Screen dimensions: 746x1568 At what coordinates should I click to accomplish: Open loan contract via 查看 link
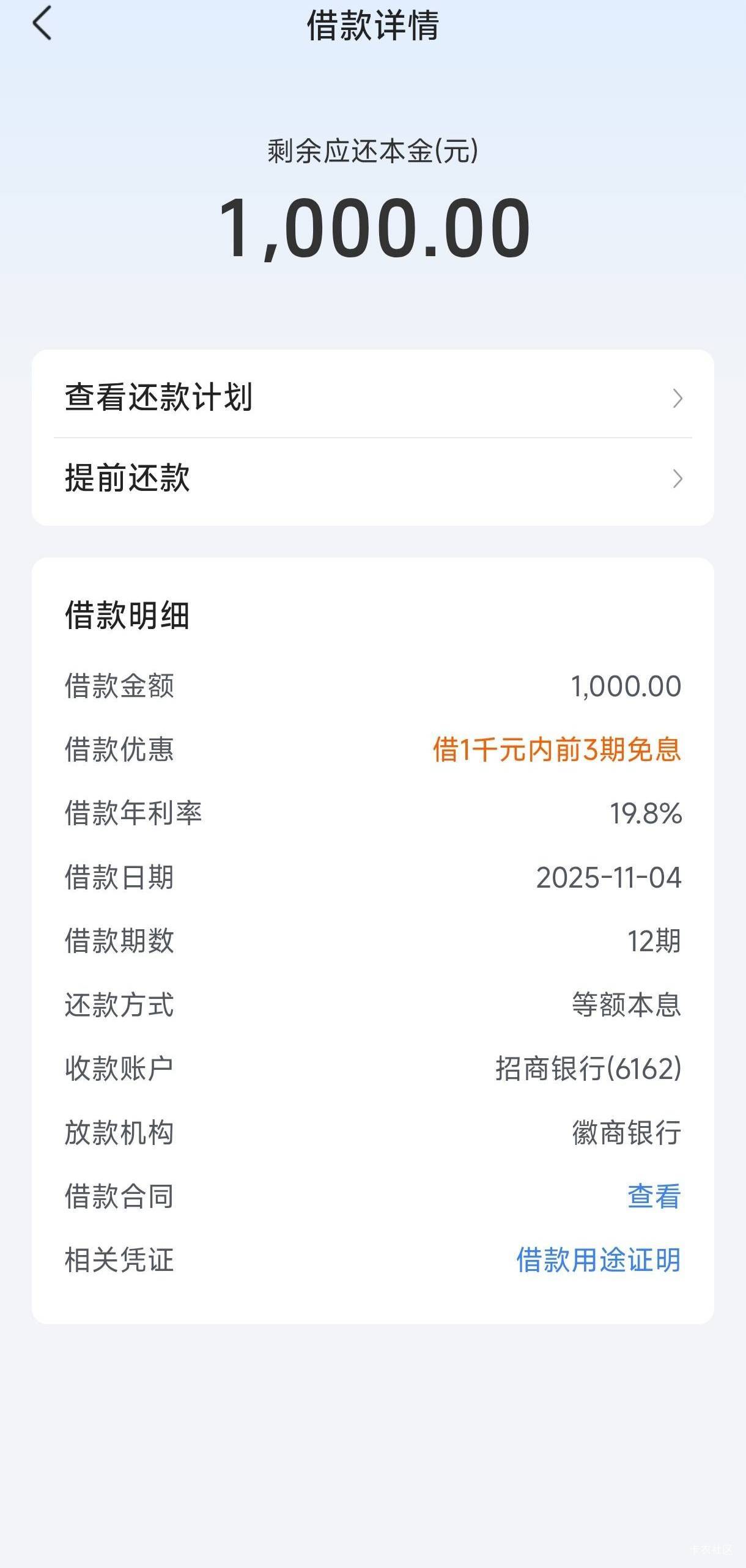[654, 1196]
